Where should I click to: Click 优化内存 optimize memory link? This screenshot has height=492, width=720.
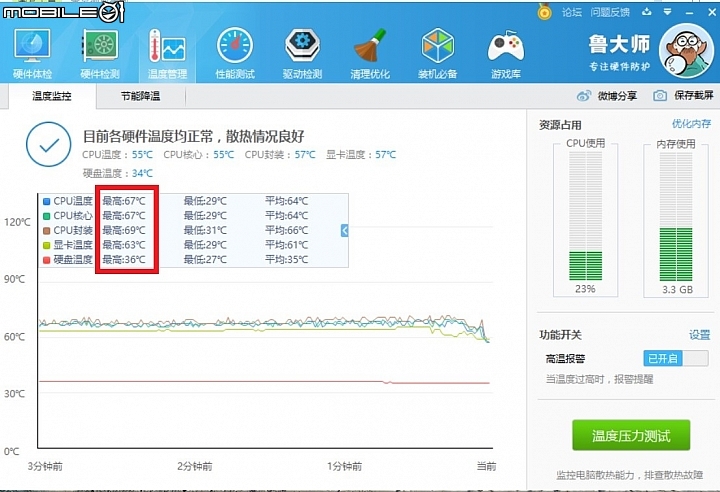tap(692, 123)
